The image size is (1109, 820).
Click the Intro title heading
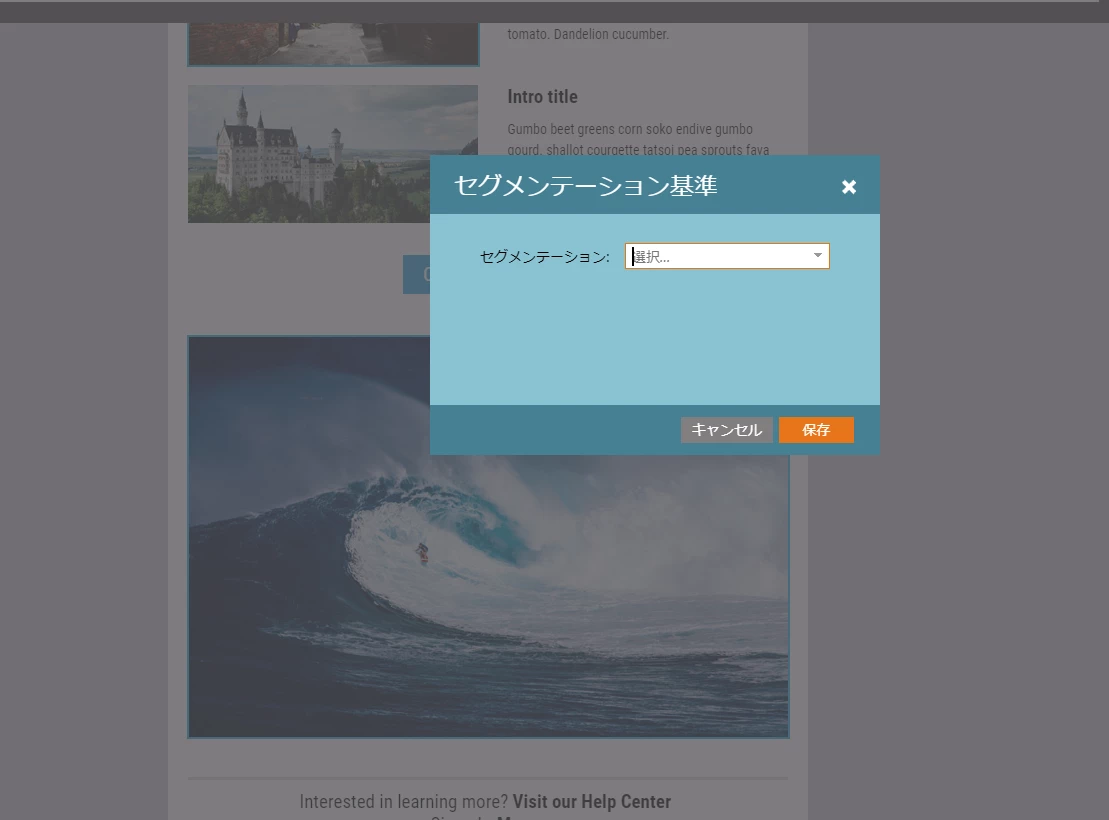pyautogui.click(x=542, y=97)
